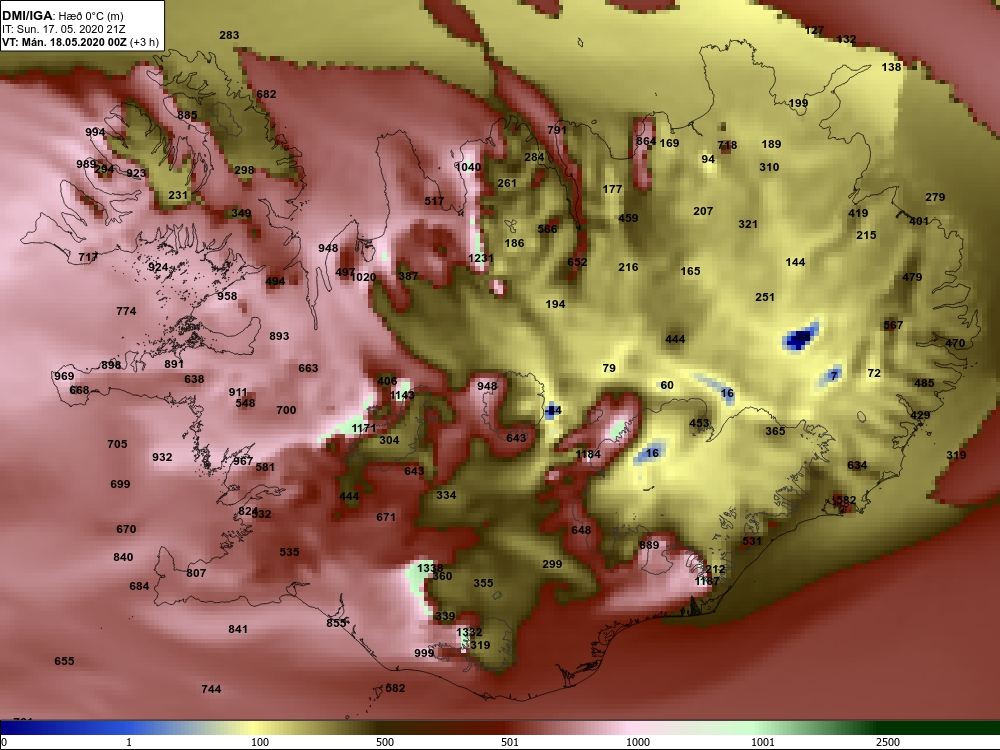Click the map value '207'
The height and width of the screenshot is (750, 1000).
pos(703,210)
